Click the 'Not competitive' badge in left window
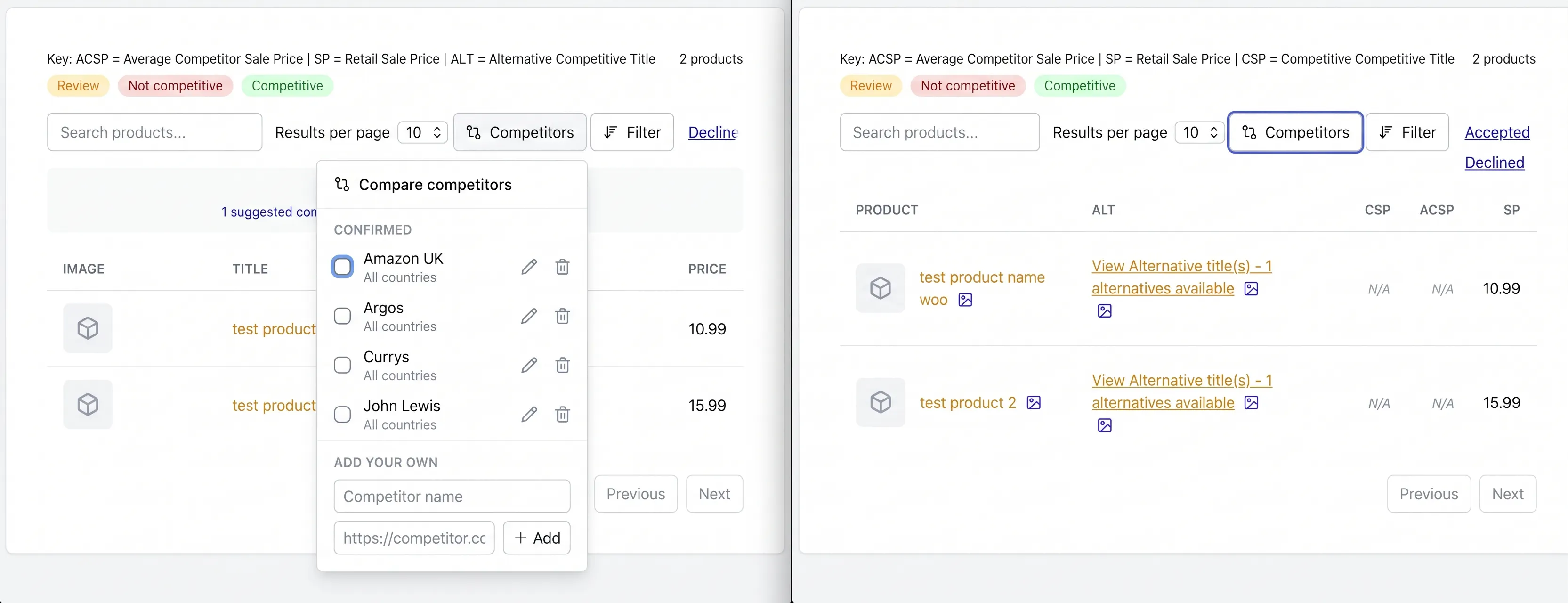Image resolution: width=1568 pixels, height=603 pixels. (175, 86)
